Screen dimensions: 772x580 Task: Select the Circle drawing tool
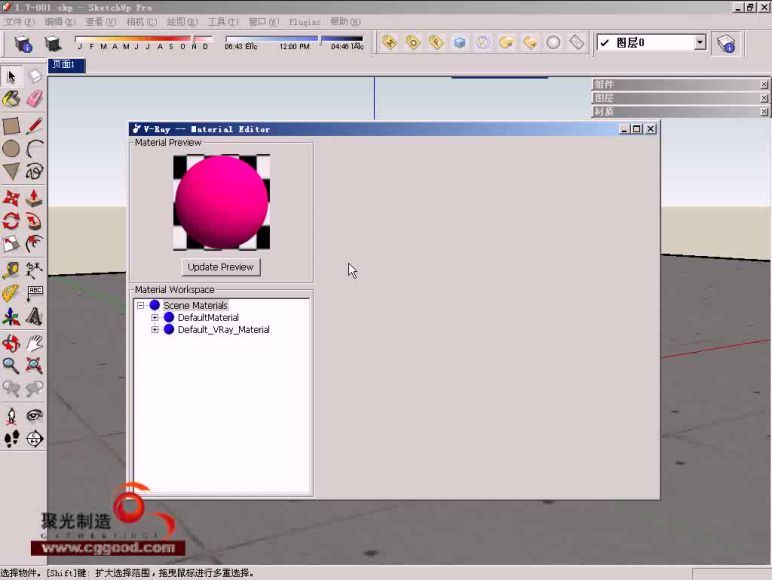coord(11,148)
